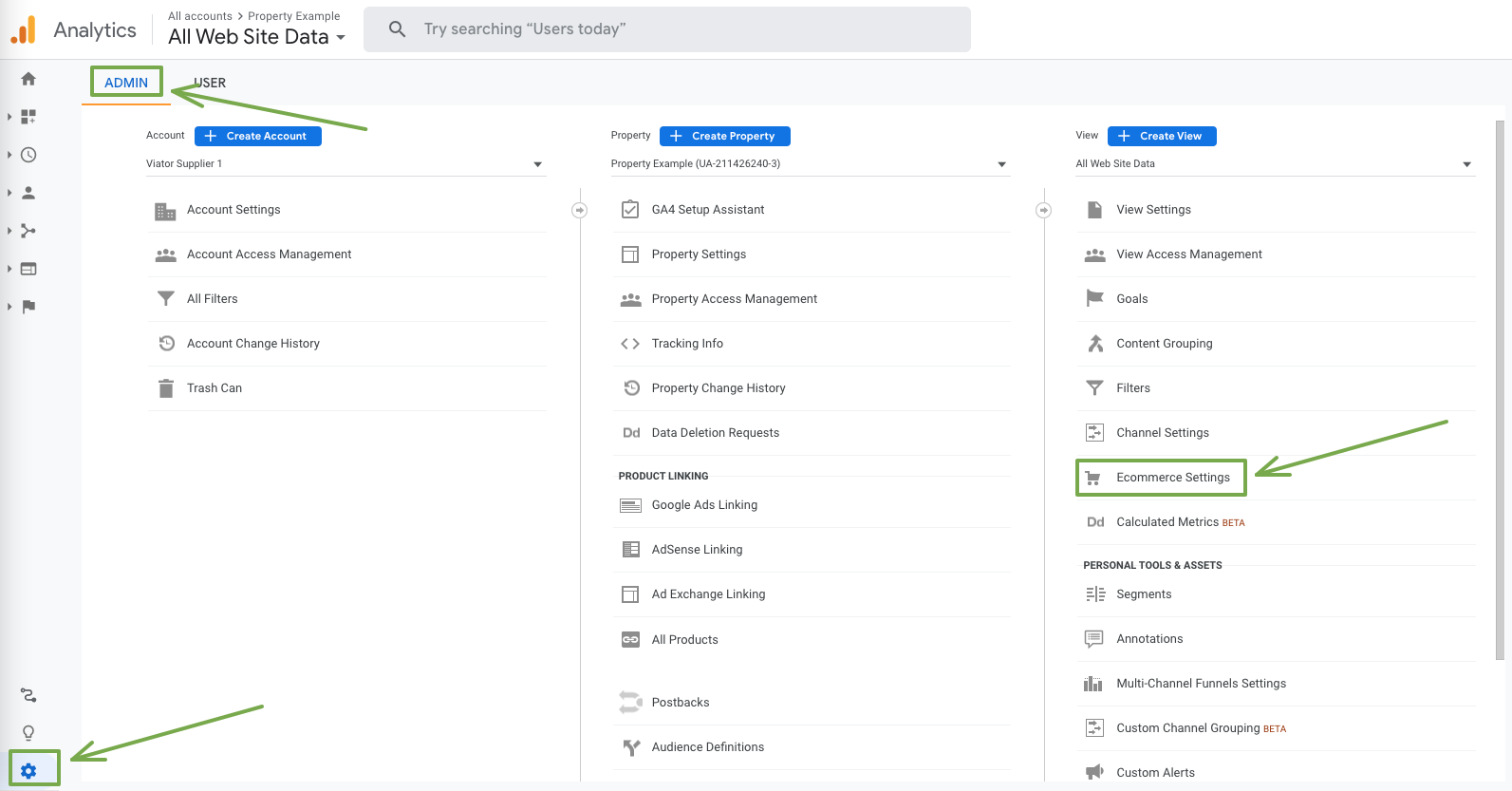Click the All Products link icon

pos(630,640)
